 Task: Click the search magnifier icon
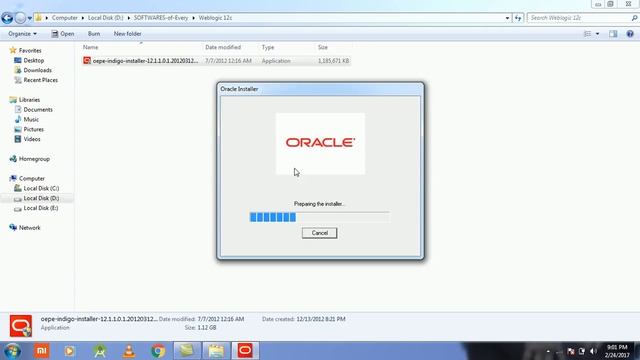coord(634,18)
